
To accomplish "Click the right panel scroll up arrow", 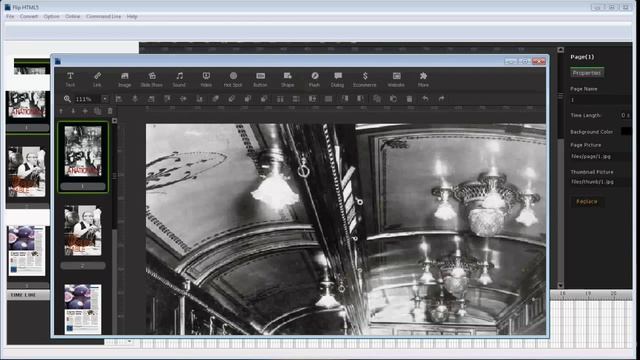I will 561,50.
